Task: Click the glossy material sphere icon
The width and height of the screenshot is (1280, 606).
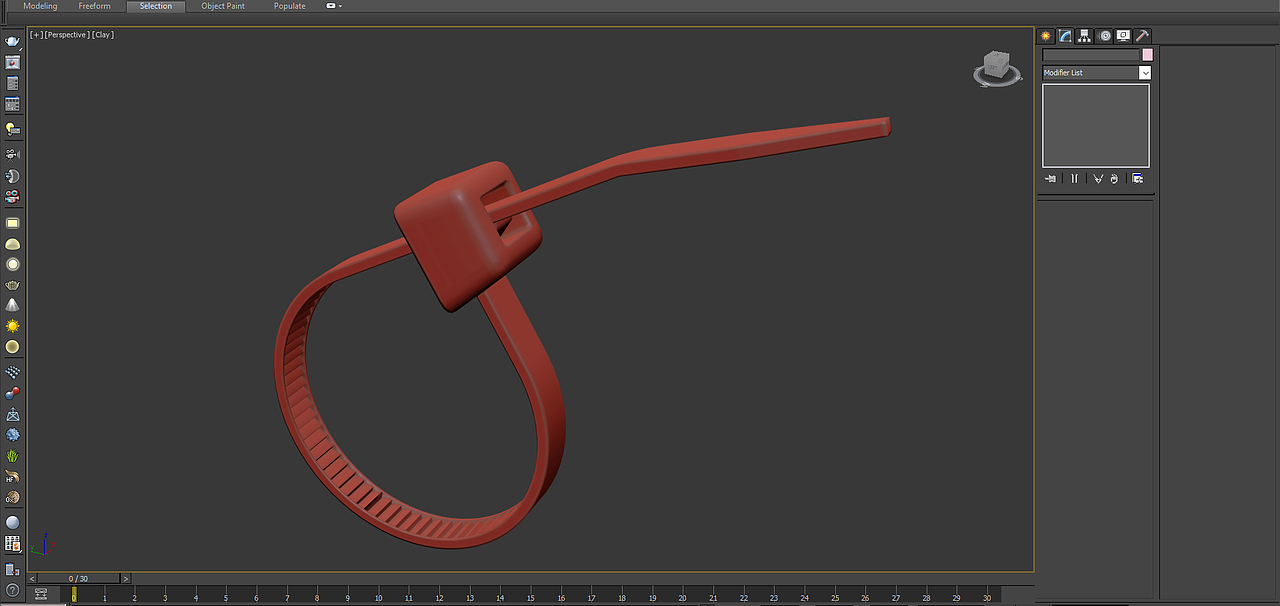Action: pyautogui.click(x=12, y=522)
